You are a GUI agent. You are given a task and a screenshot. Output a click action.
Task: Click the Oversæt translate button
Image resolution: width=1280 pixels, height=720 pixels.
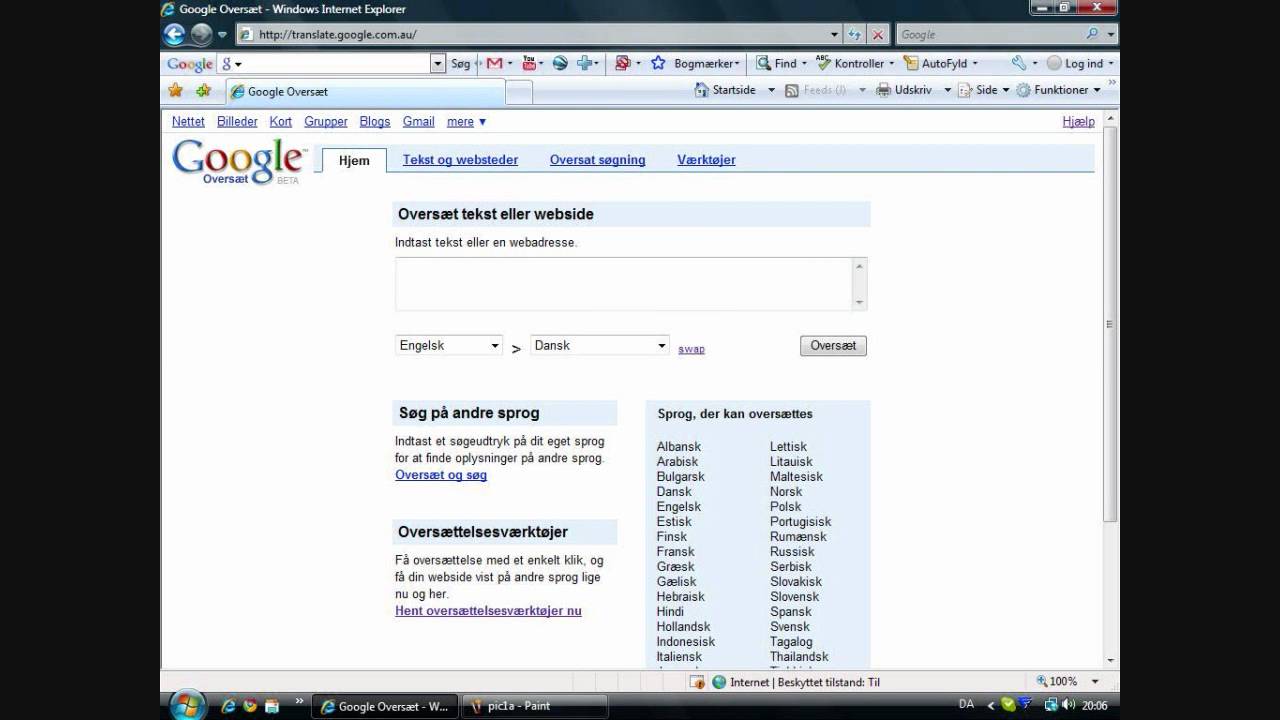pos(833,346)
